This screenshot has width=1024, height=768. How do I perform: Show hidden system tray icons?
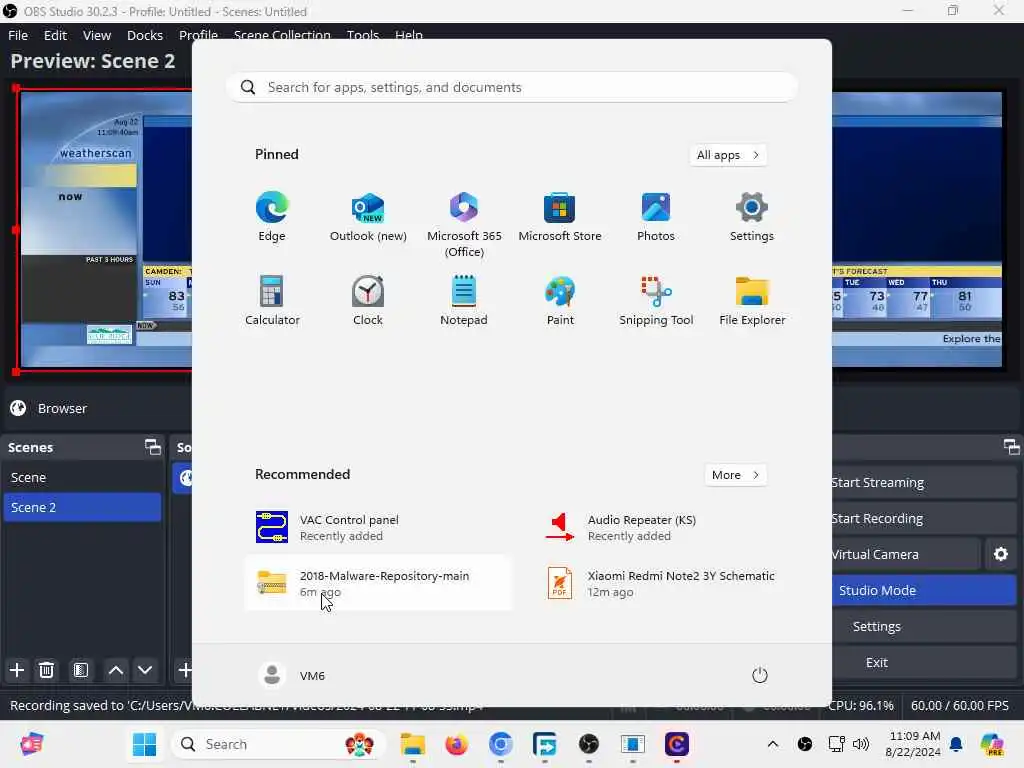point(773,744)
